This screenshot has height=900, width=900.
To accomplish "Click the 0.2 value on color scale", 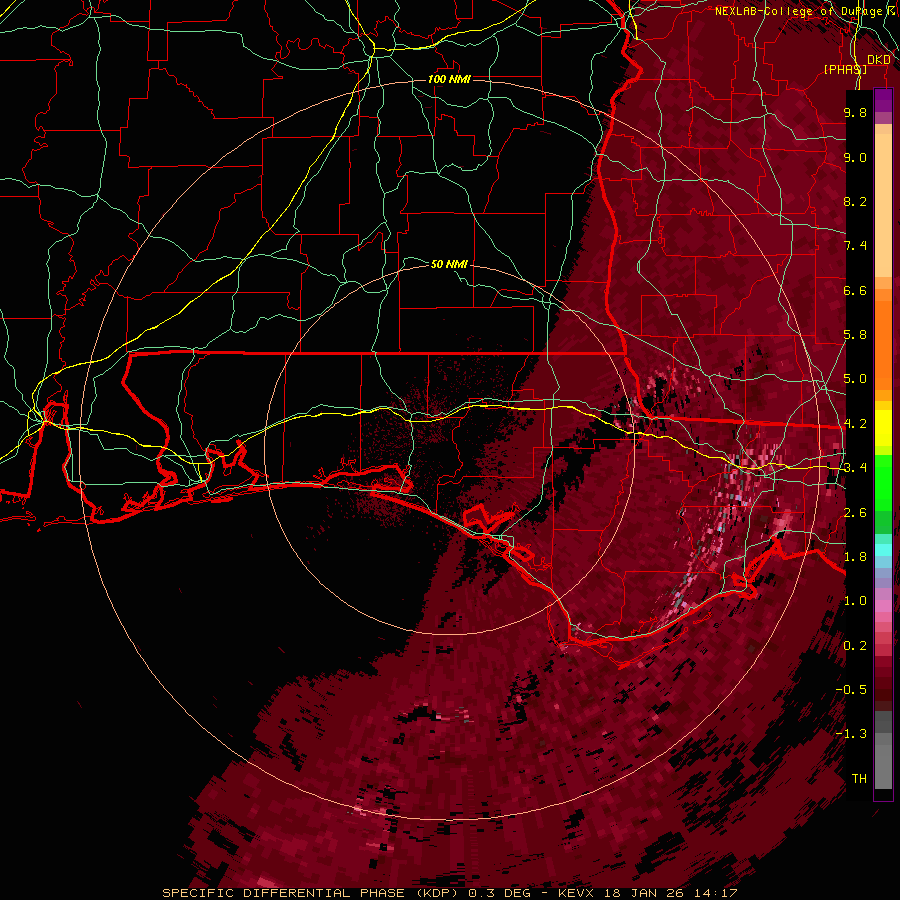I will click(855, 646).
